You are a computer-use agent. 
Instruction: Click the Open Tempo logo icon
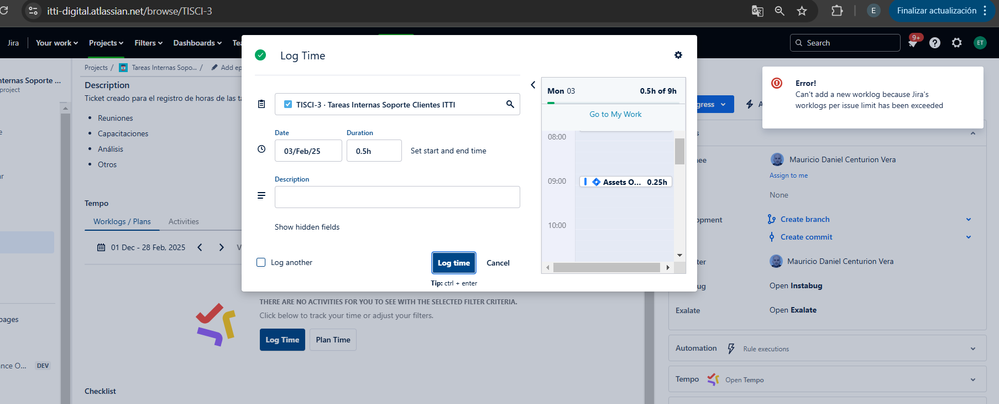[713, 379]
